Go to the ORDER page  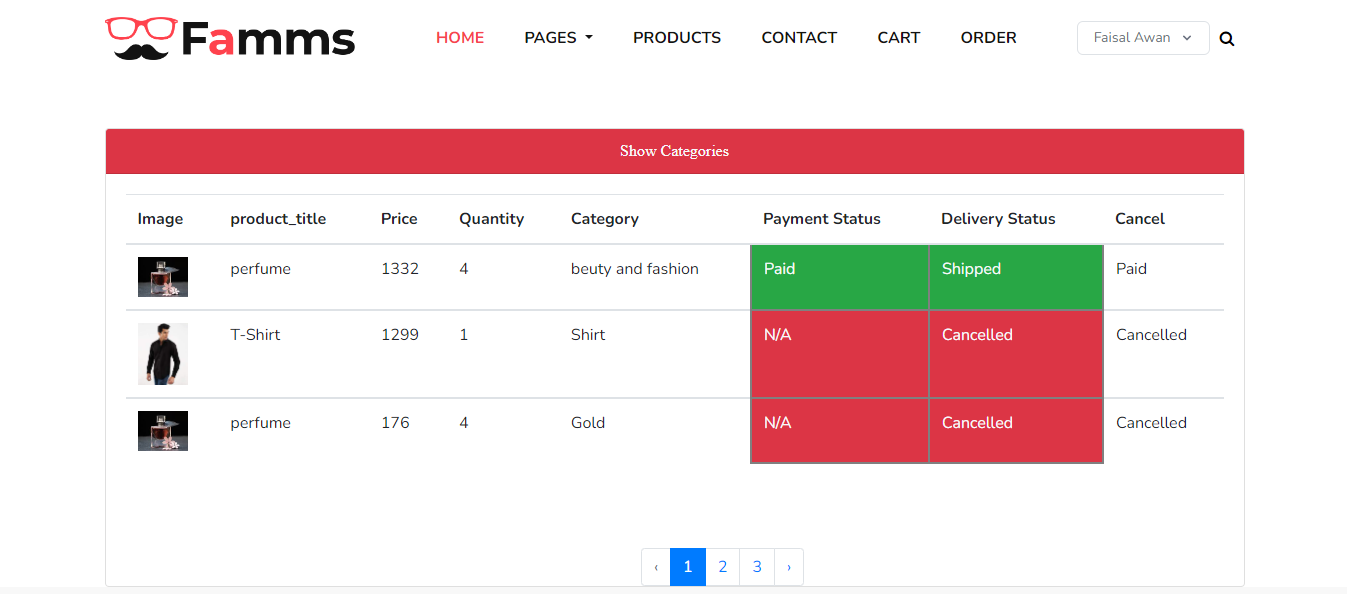click(x=988, y=38)
